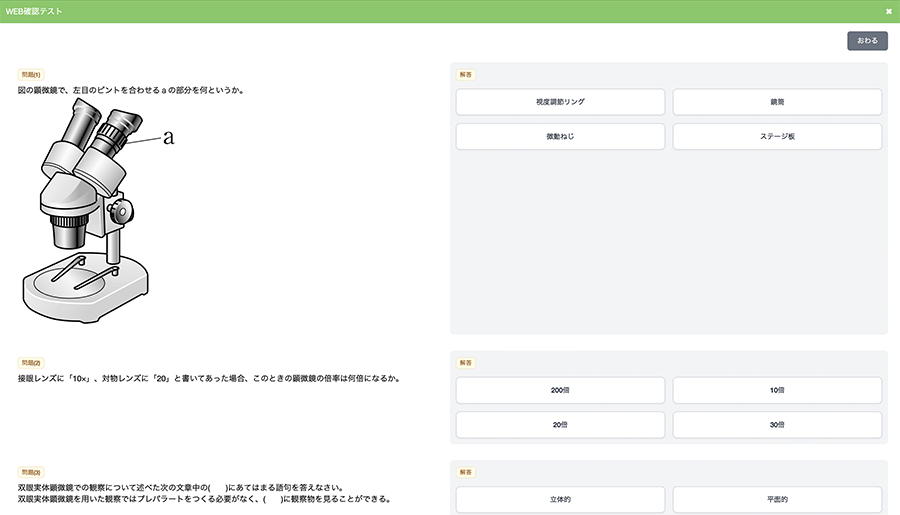Click the 問題(2) label
Viewport: 900px width, 515px height.
(31, 363)
